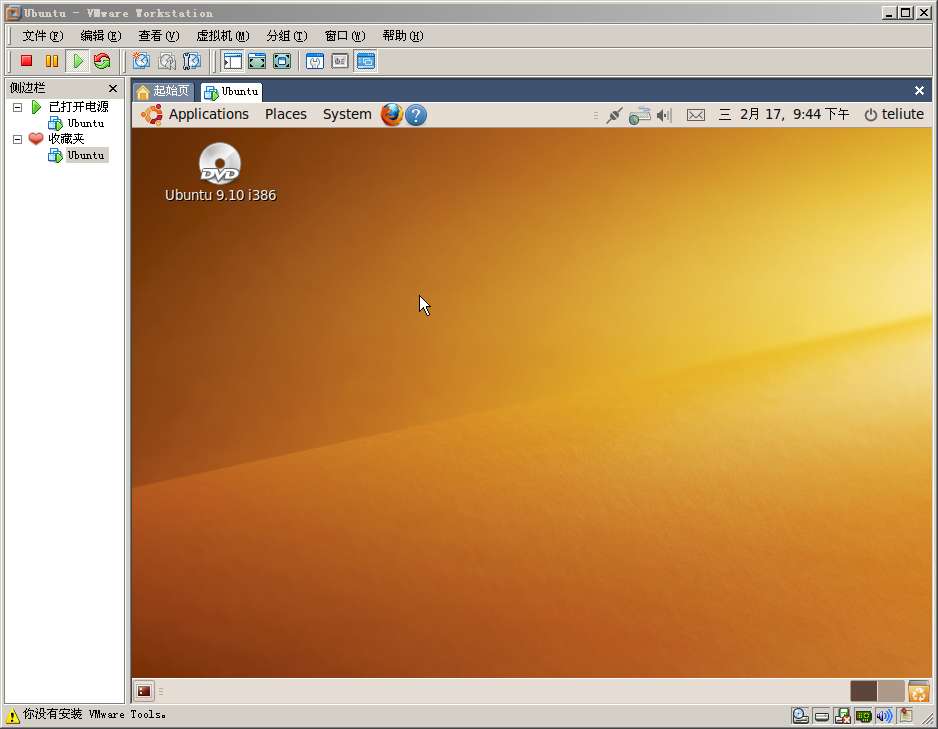Close the current tab with the white X
Screen dimensions: 938x729
tap(919, 90)
